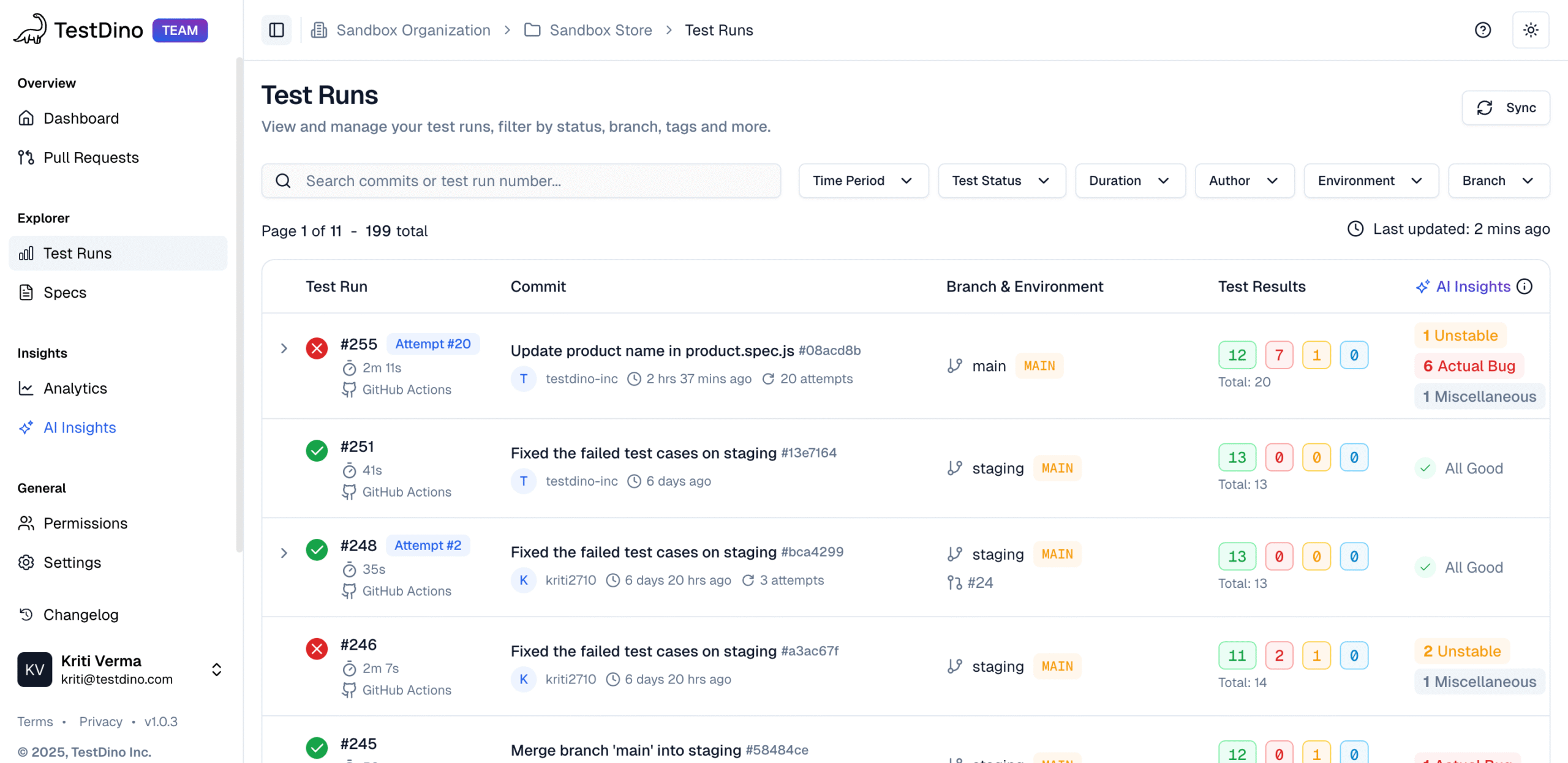The width and height of the screenshot is (1568, 763).
Task: Click the TestDino dinosaur logo
Action: pyautogui.click(x=30, y=29)
